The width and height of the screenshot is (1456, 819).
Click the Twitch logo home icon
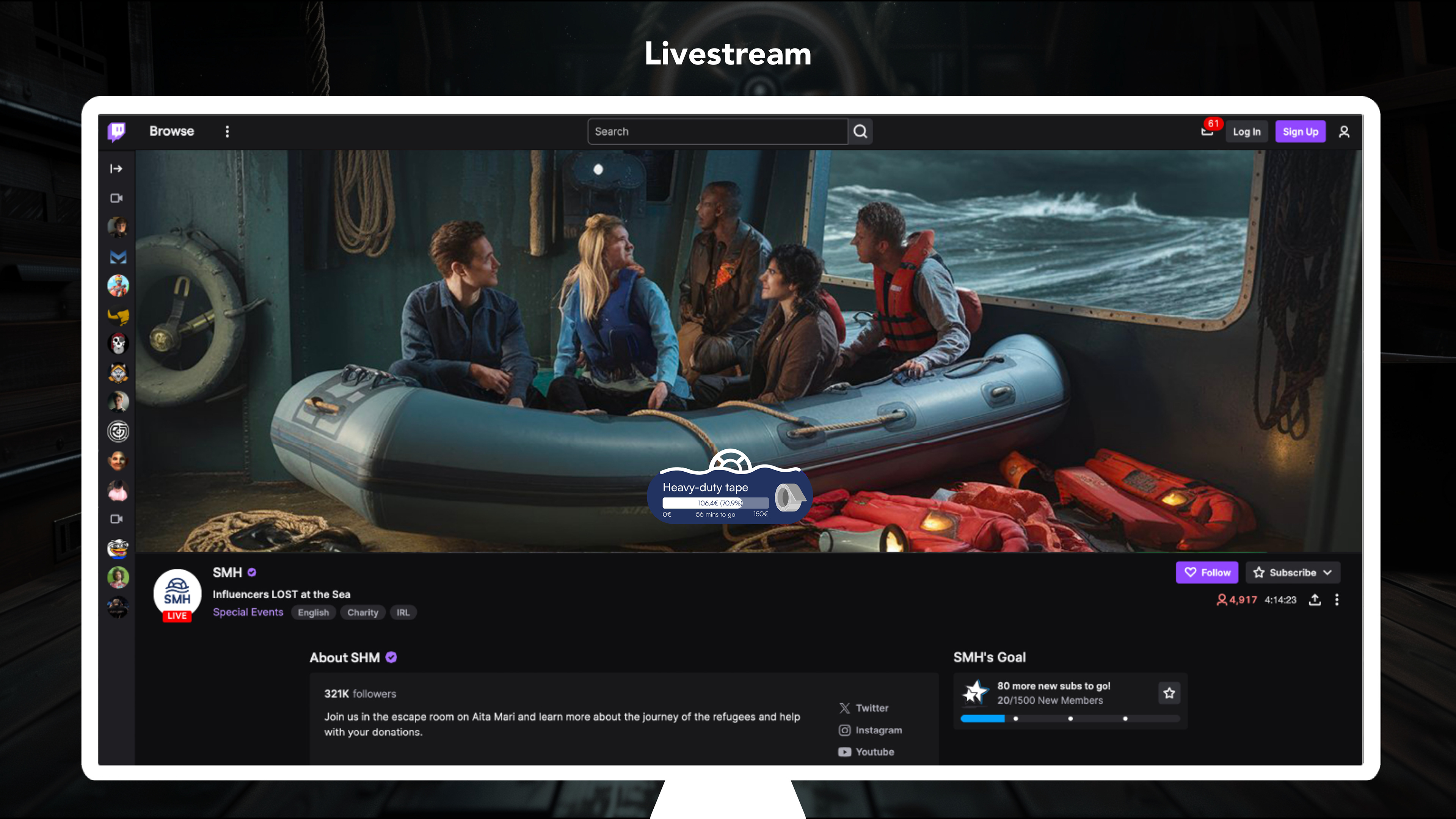[x=117, y=131]
